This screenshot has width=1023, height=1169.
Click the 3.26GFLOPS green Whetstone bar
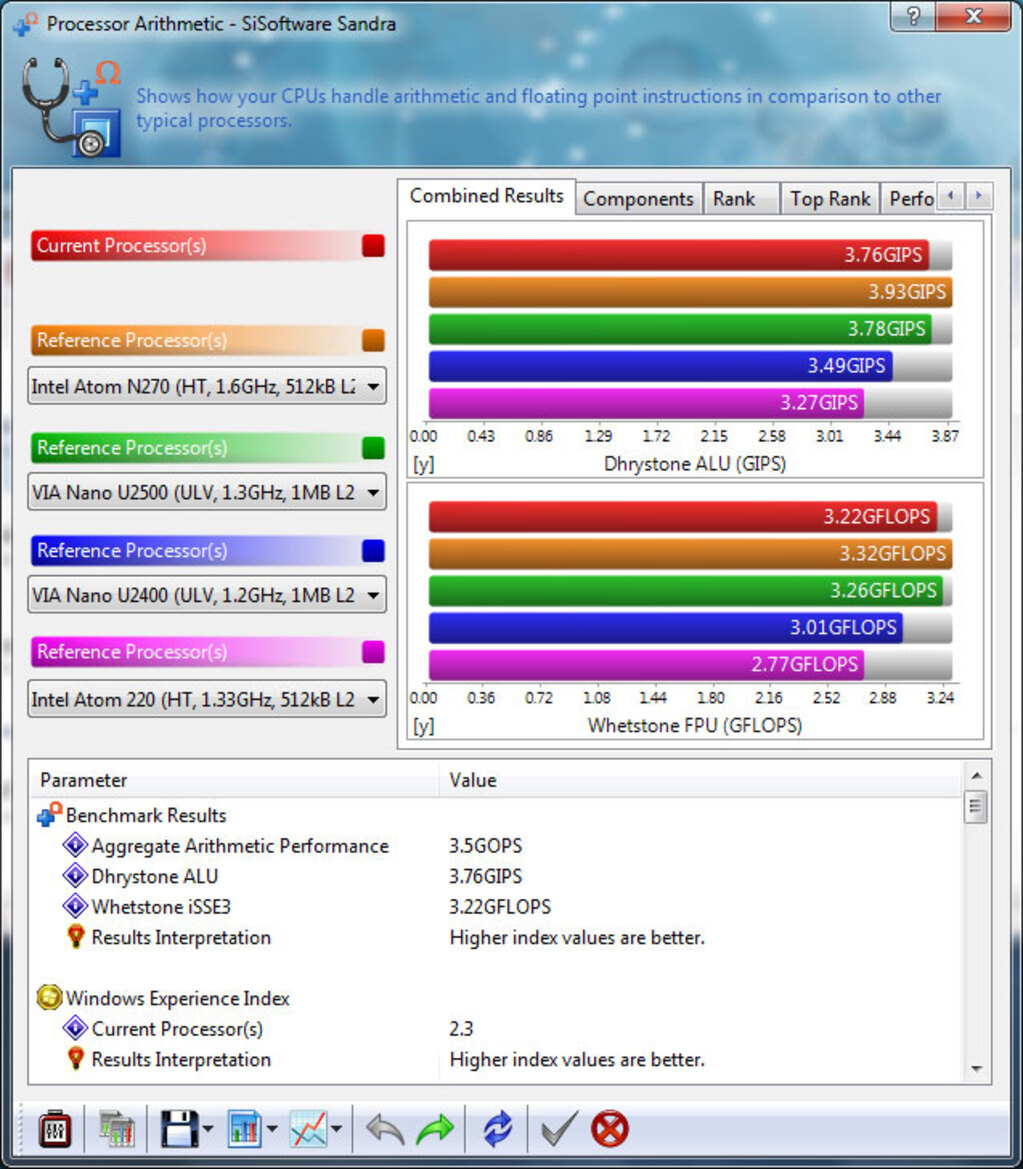pos(686,590)
